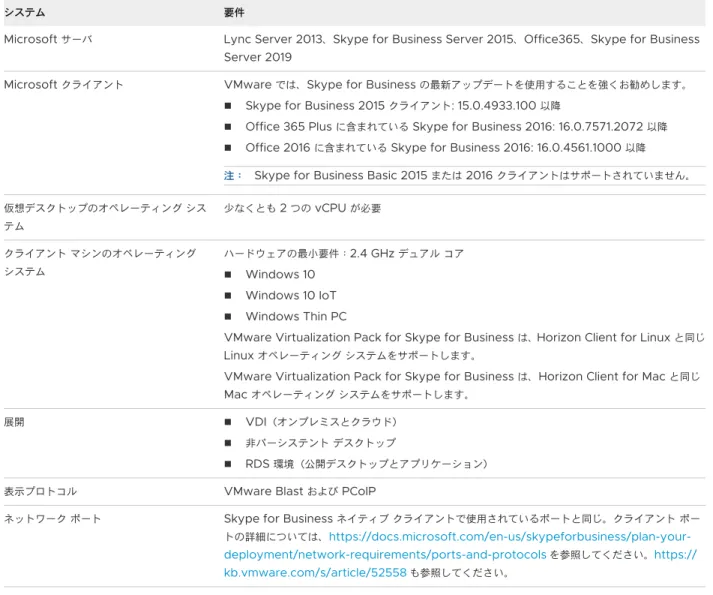Image resolution: width=713 pixels, height=595 pixels.
Task: Select the 展開 row label
Action: (x=14, y=422)
